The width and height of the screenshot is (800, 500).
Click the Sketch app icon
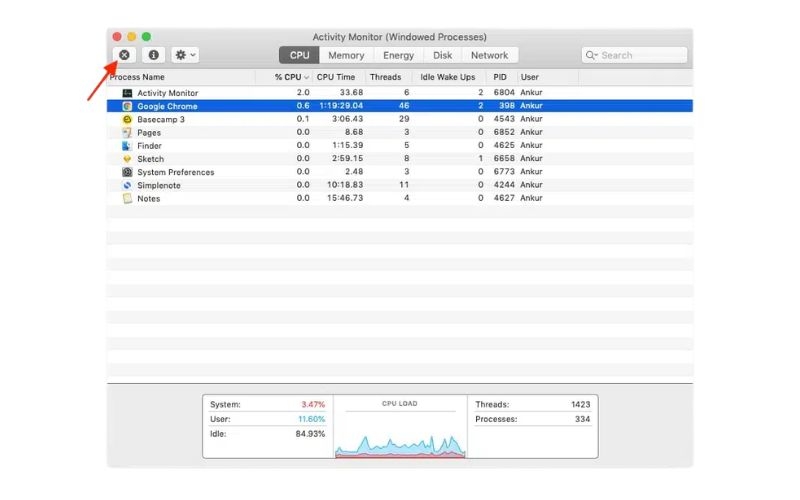(127, 159)
